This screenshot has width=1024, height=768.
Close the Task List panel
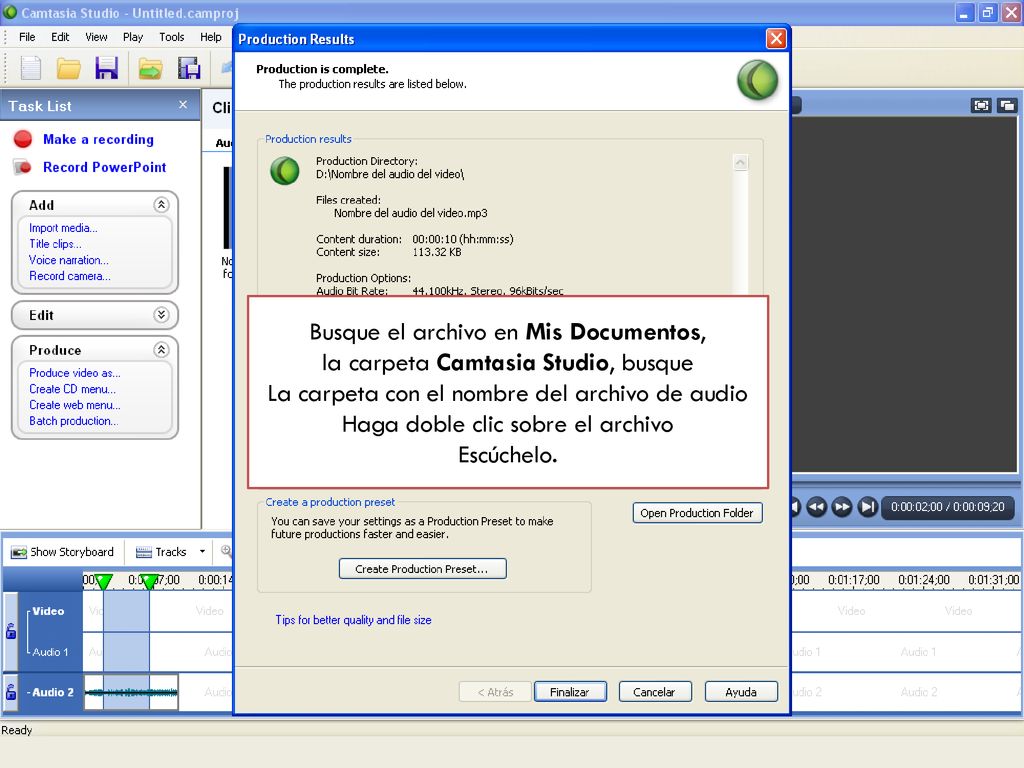point(183,104)
